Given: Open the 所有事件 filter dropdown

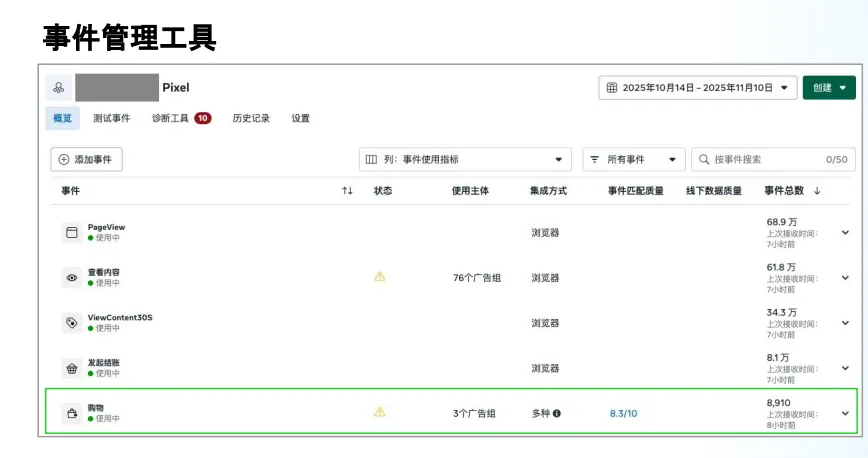Looking at the screenshot, I should (x=634, y=159).
